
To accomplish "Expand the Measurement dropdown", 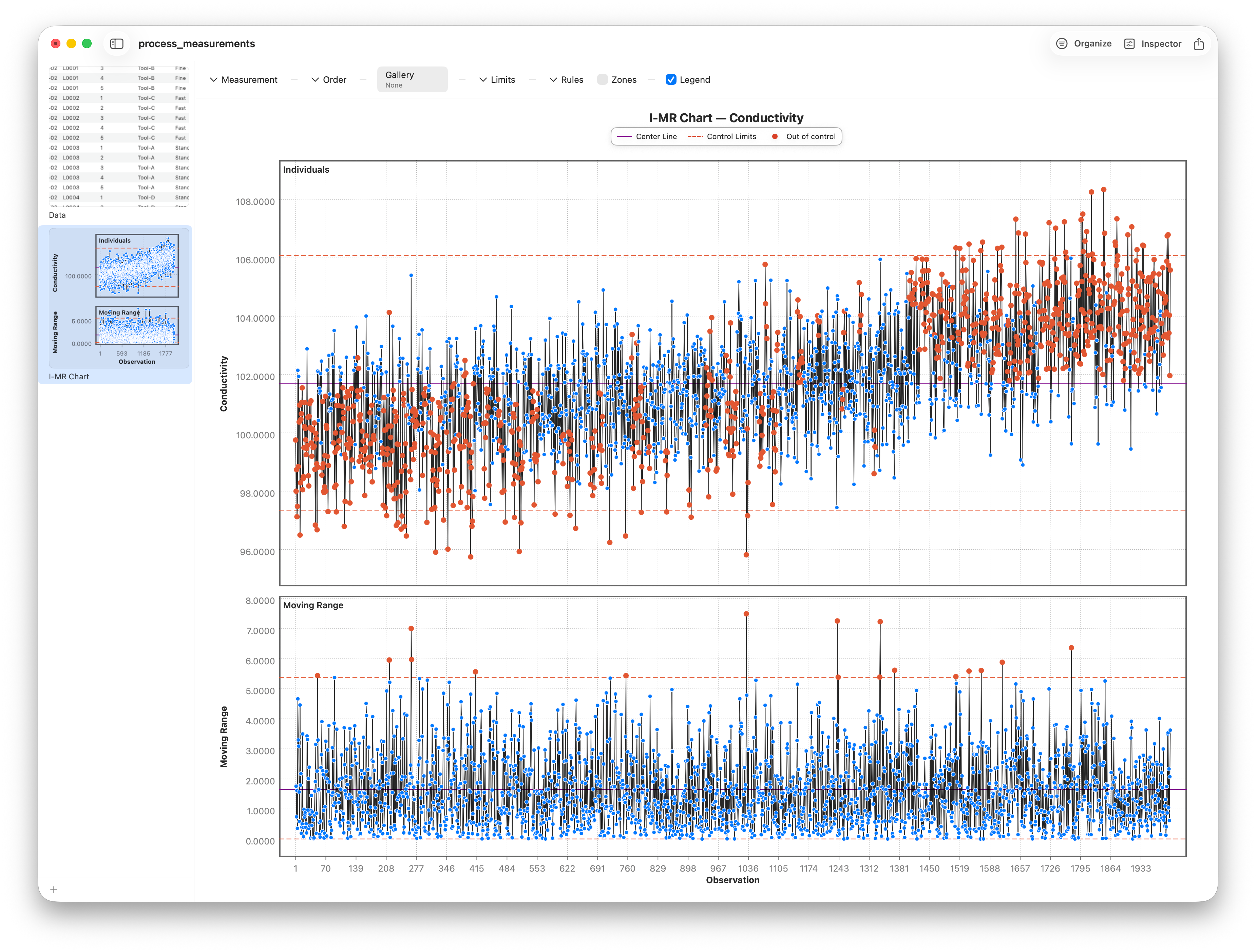I will click(x=244, y=79).
